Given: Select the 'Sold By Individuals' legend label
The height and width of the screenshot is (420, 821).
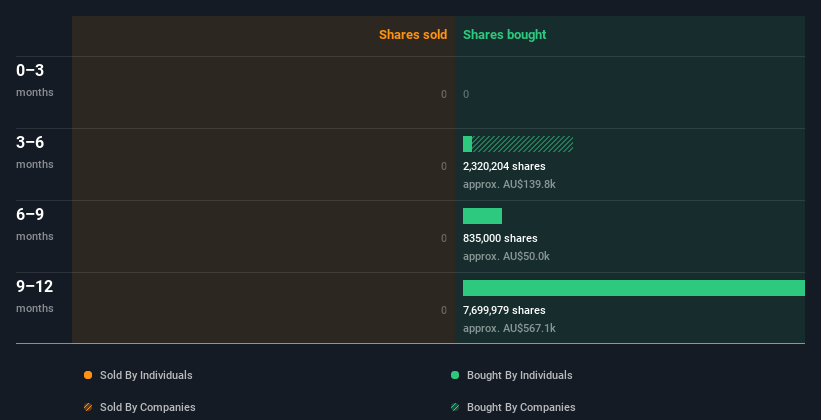Looking at the screenshot, I should click(146, 375).
